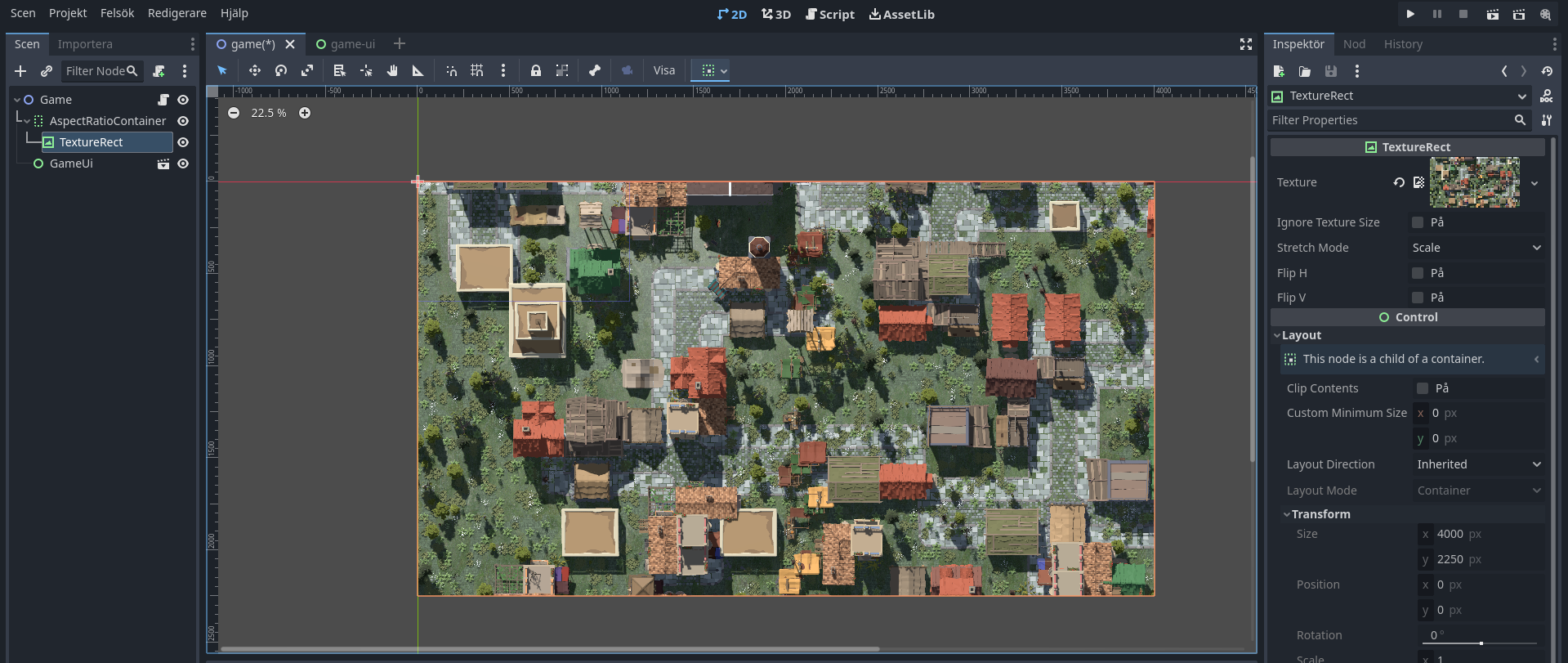Toggle smart snapping magnet

coord(451,71)
